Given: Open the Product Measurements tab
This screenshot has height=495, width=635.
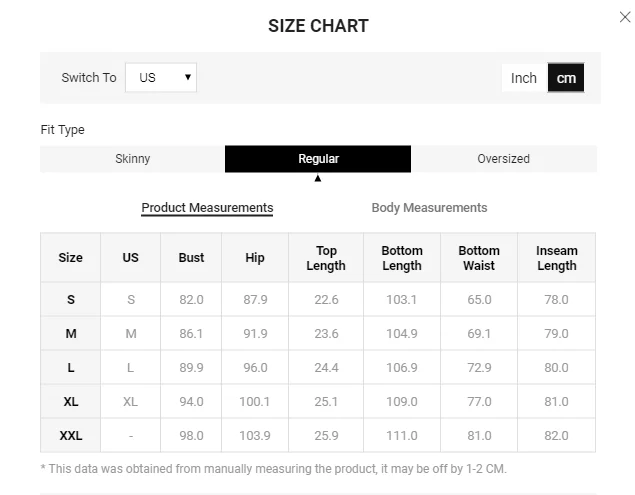Looking at the screenshot, I should pyautogui.click(x=207, y=208).
